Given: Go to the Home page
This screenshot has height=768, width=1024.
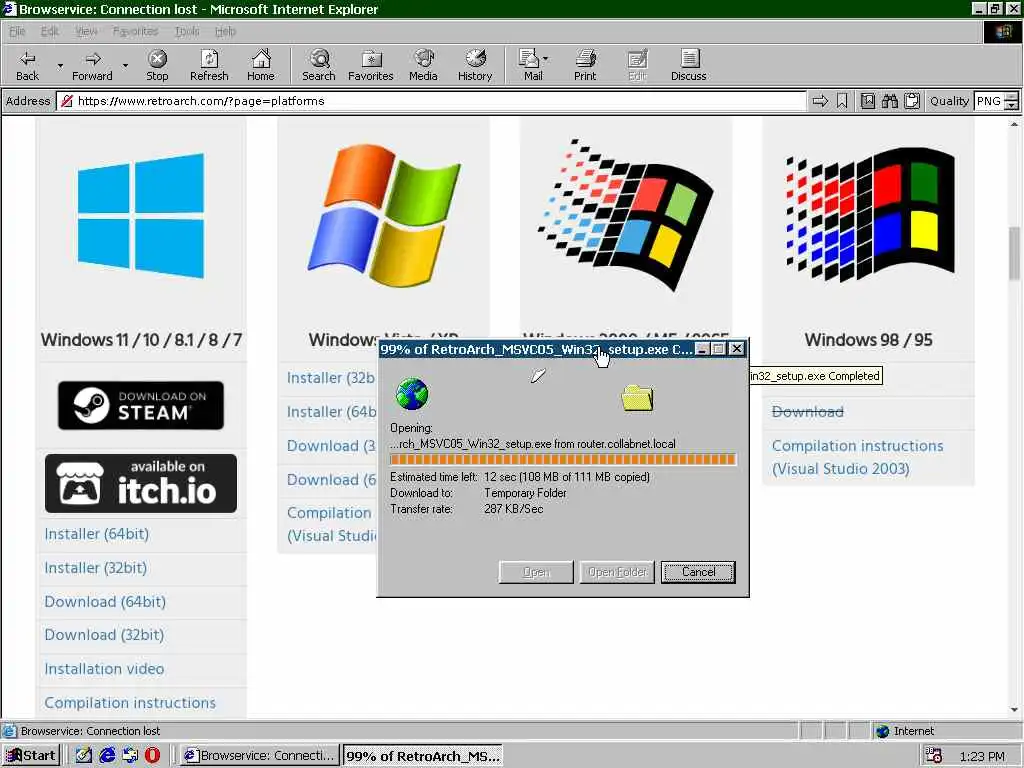Looking at the screenshot, I should point(261,65).
